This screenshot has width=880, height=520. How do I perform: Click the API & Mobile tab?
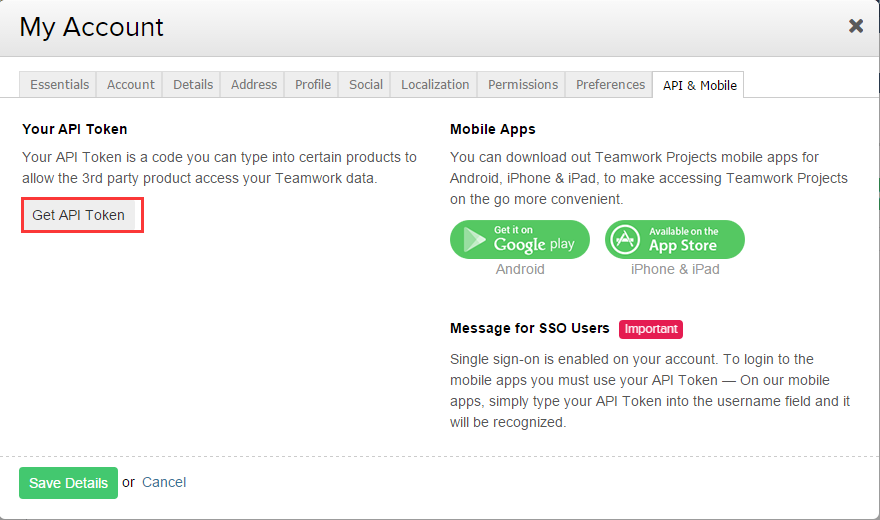point(699,85)
